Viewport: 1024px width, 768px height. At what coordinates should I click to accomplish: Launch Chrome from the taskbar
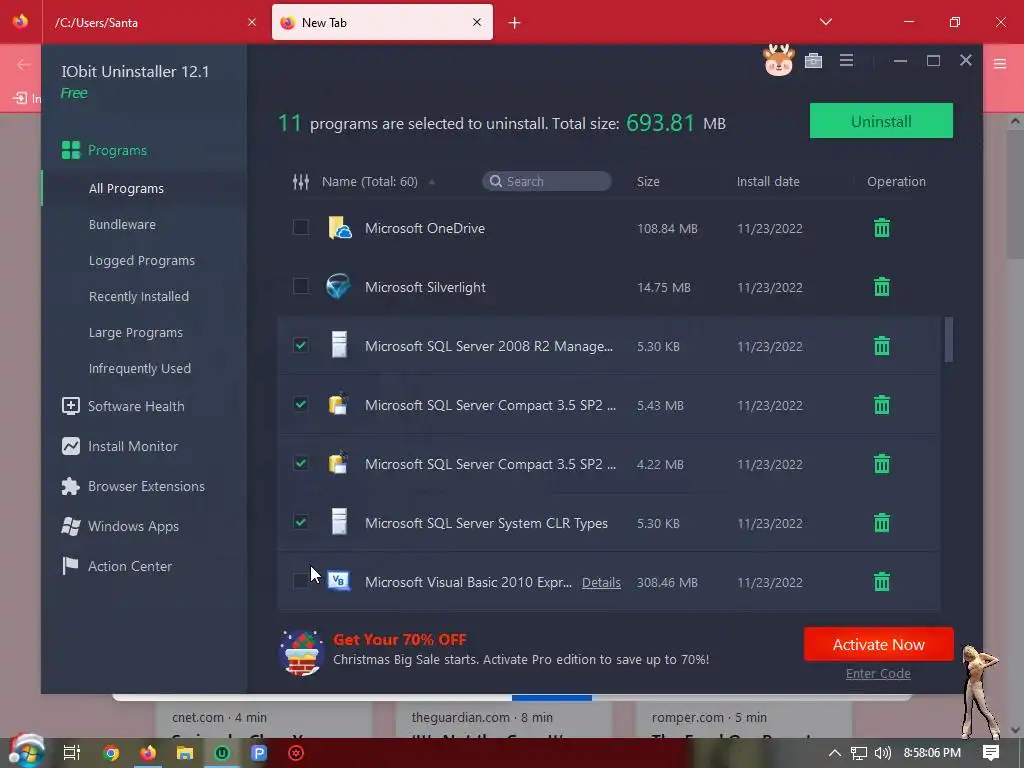111,753
